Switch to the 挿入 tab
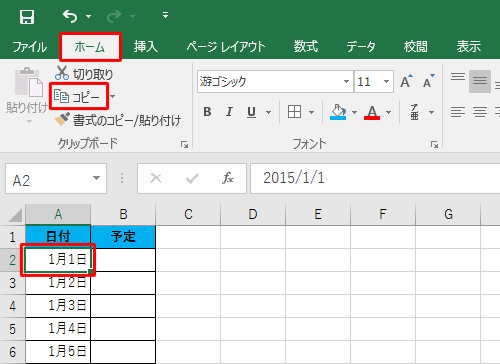 coord(145,47)
